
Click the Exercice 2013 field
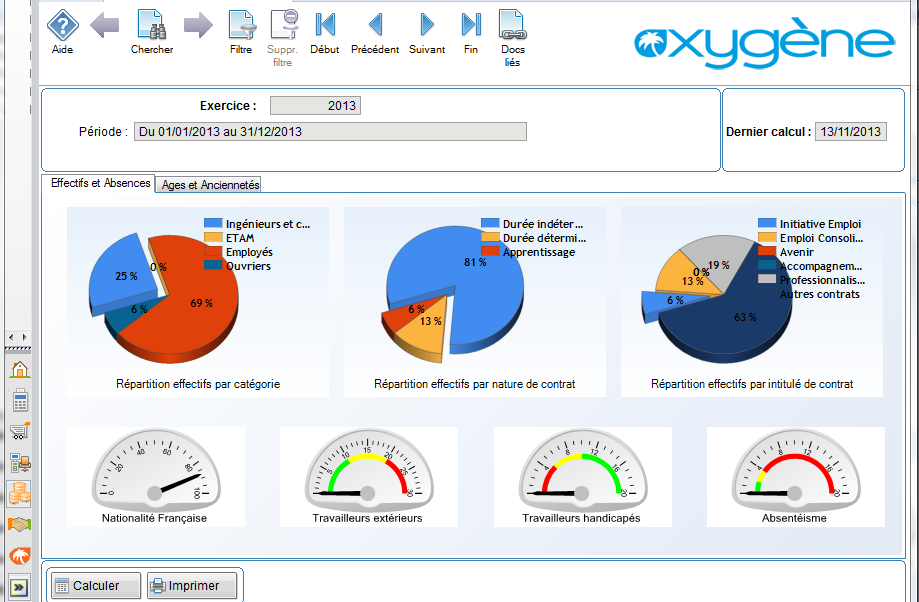(315, 104)
